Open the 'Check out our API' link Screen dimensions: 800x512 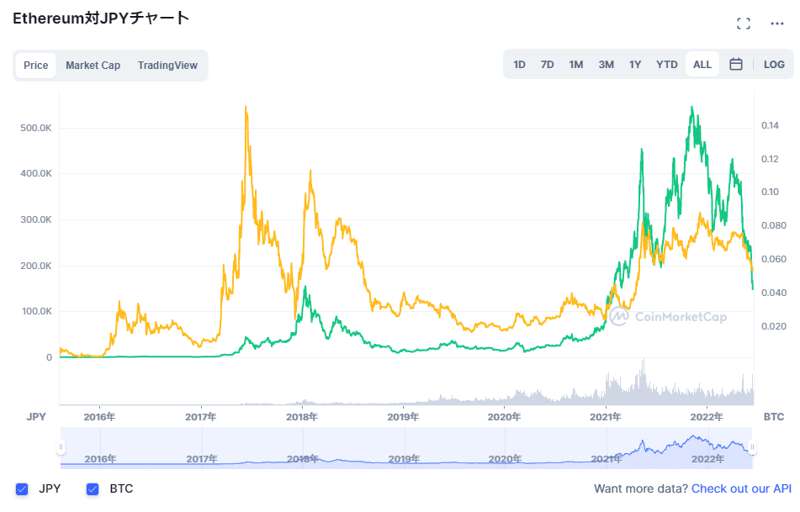741,489
